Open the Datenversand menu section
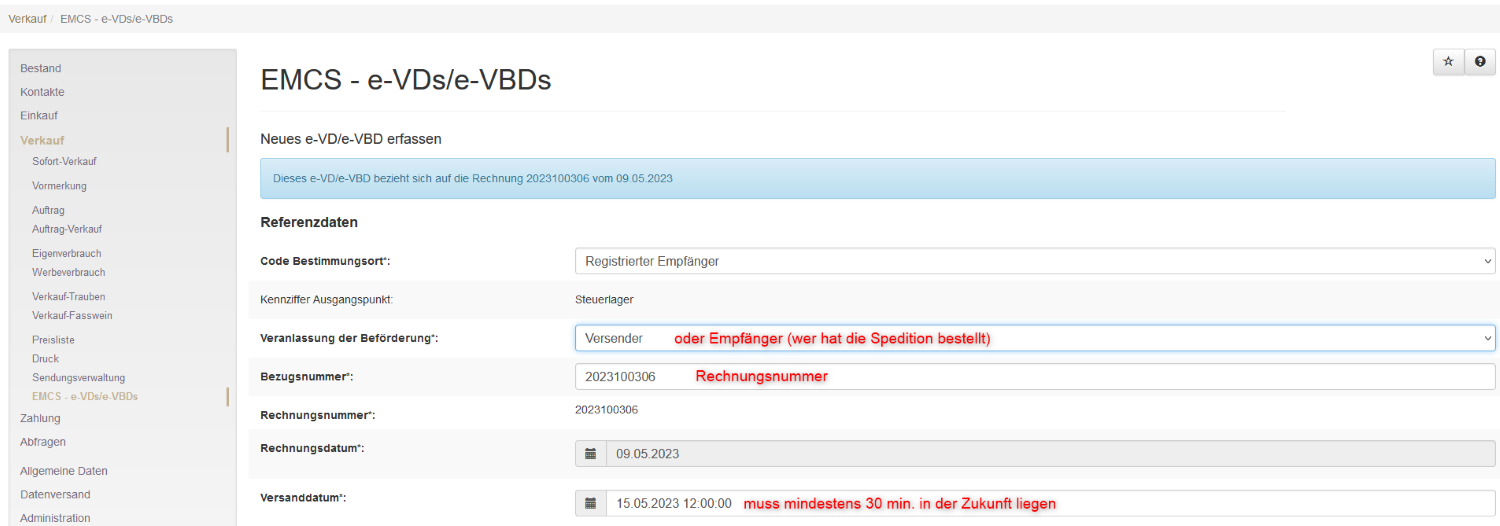This screenshot has width=1500, height=526. 55,495
